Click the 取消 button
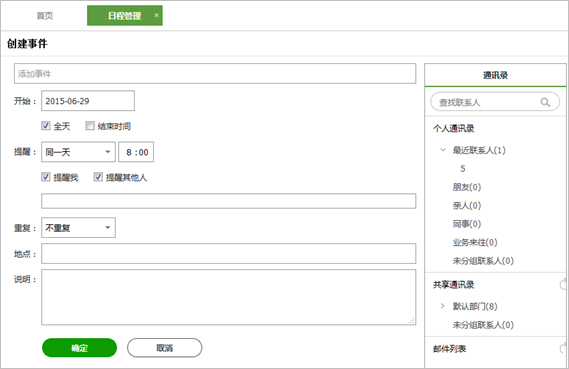This screenshot has height=369, width=569. [x=164, y=348]
